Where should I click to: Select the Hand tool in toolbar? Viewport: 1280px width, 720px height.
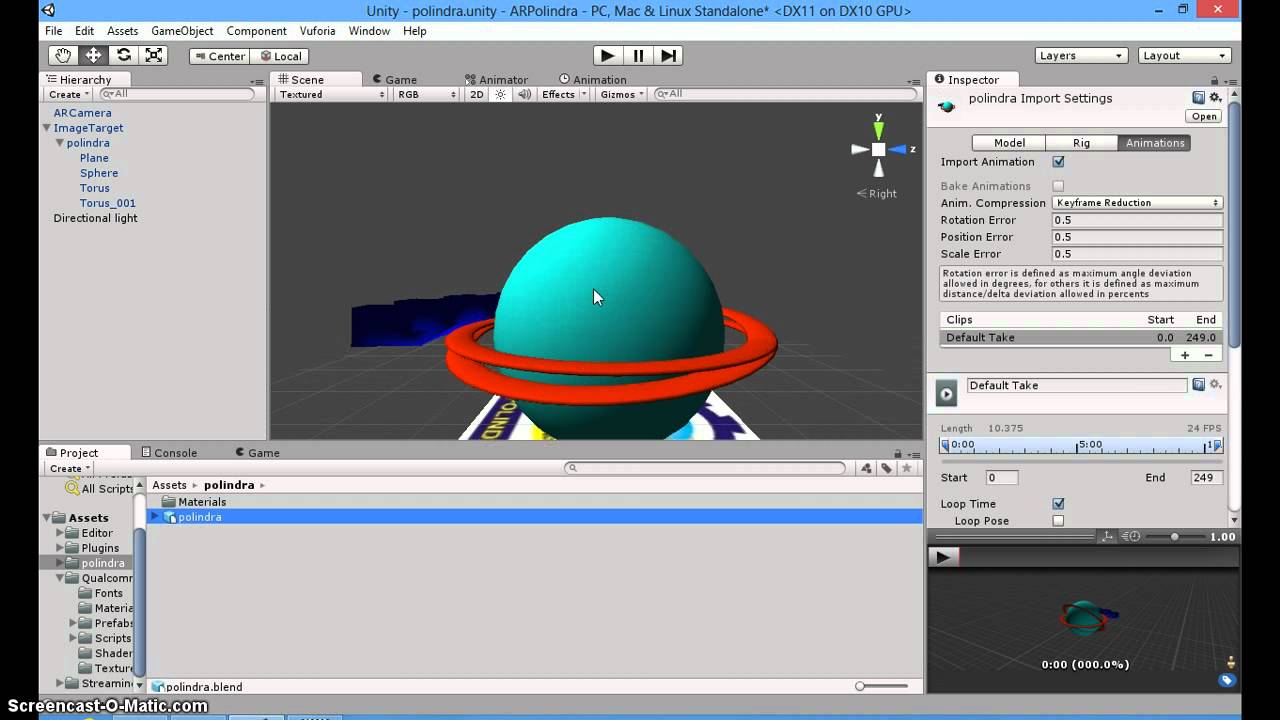[x=63, y=56]
